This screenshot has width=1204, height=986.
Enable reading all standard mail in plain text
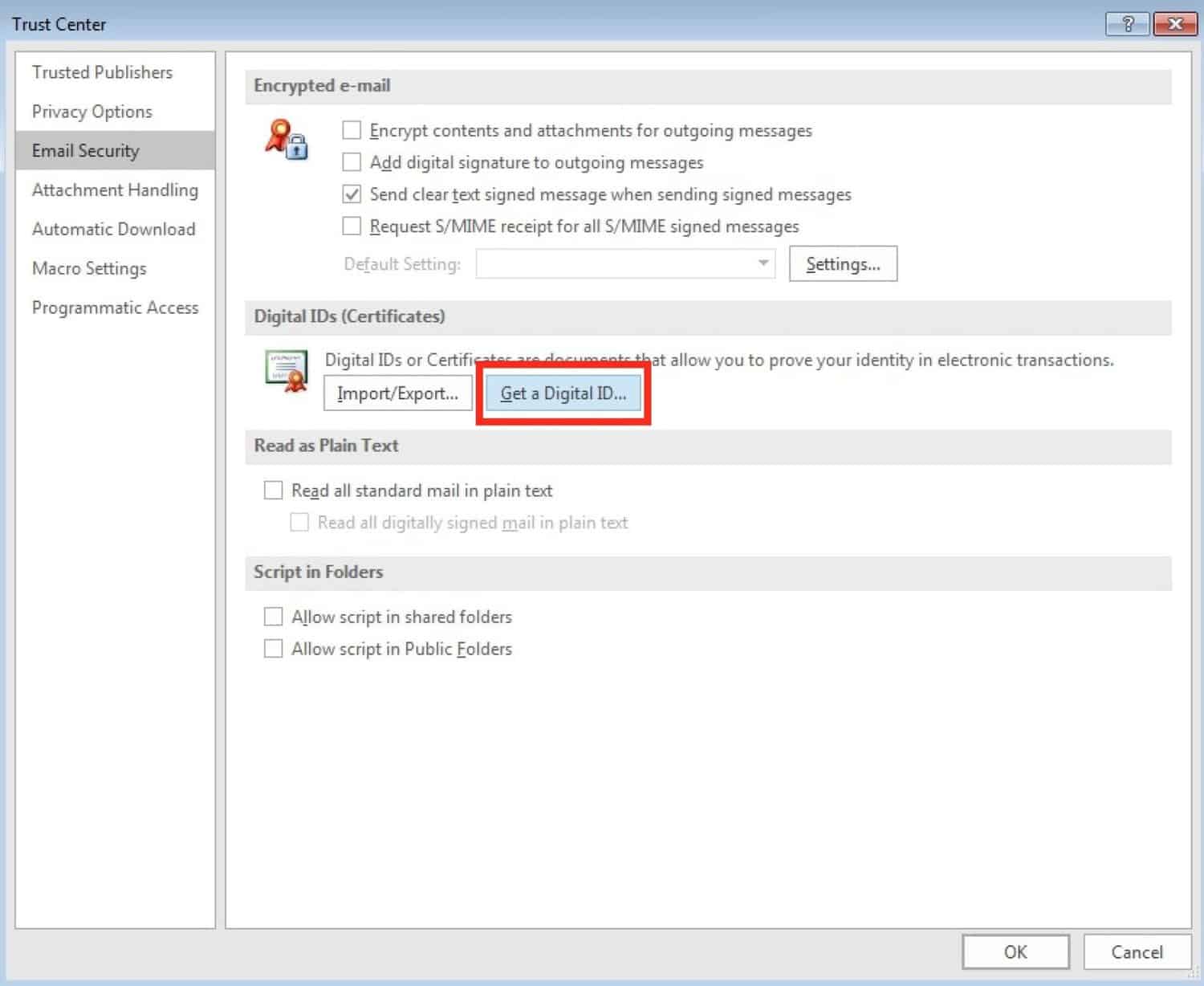point(273,490)
